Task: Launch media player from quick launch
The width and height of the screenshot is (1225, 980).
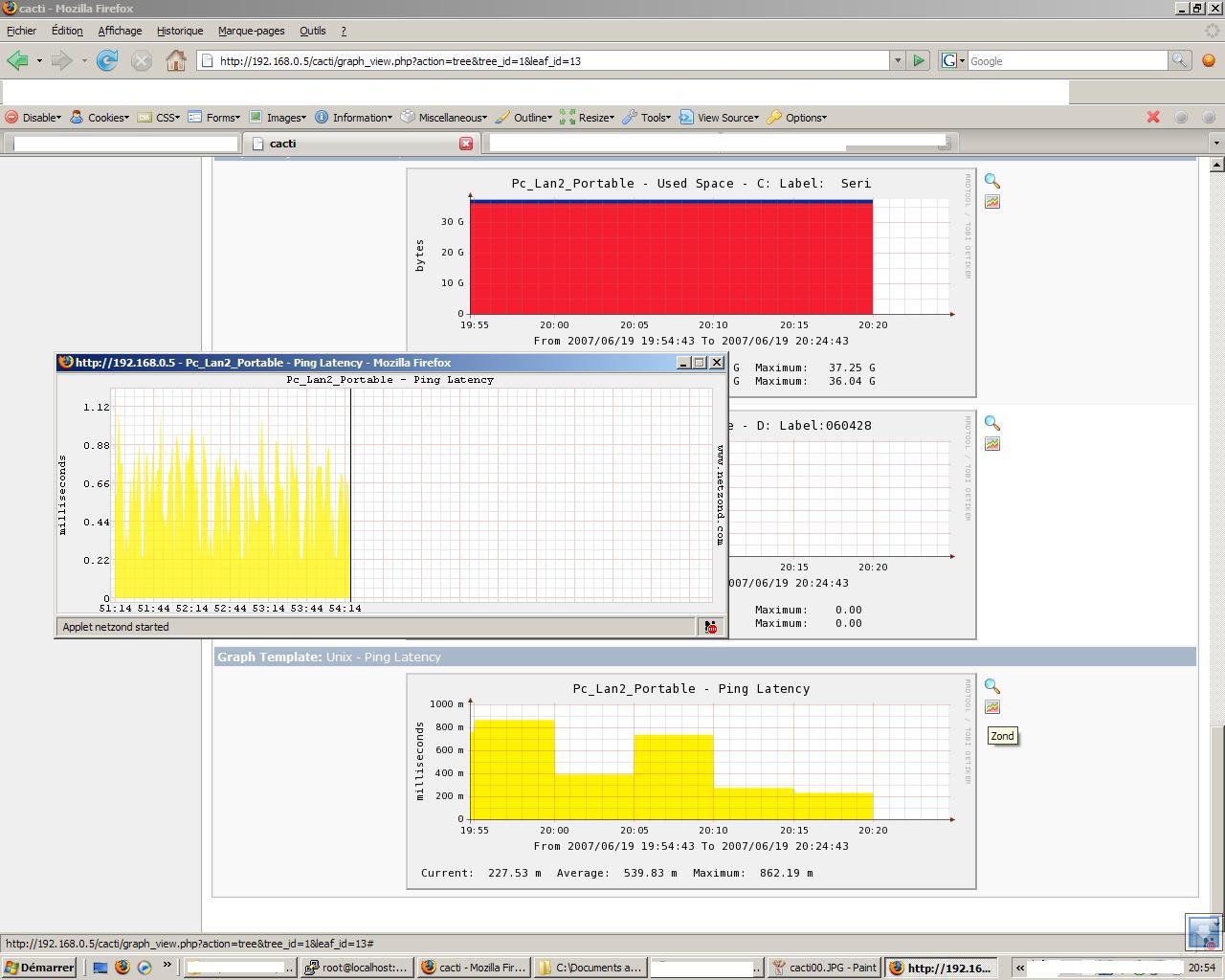Action: [x=145, y=968]
